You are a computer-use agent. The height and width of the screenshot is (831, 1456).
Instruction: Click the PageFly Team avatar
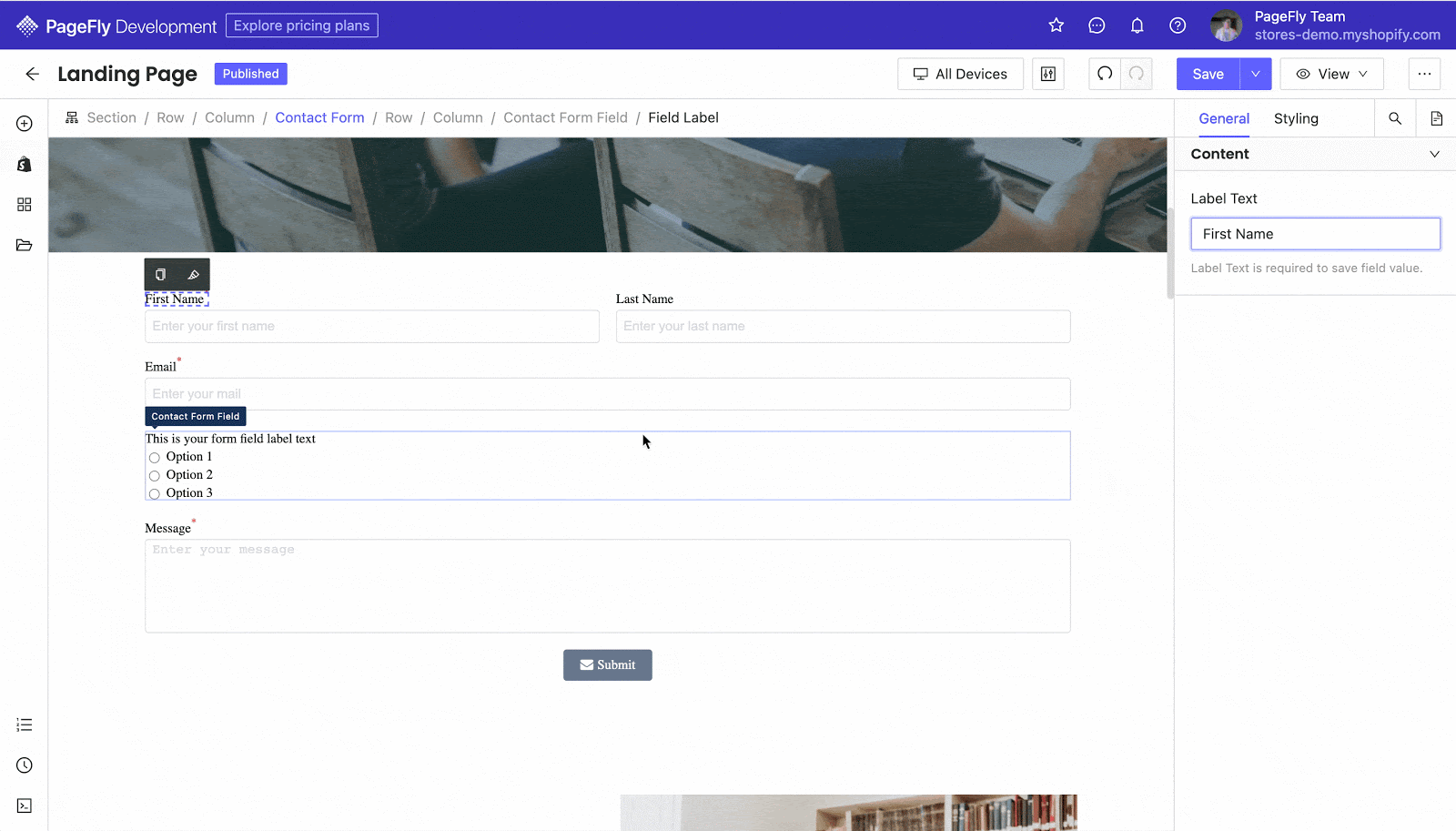1226,25
